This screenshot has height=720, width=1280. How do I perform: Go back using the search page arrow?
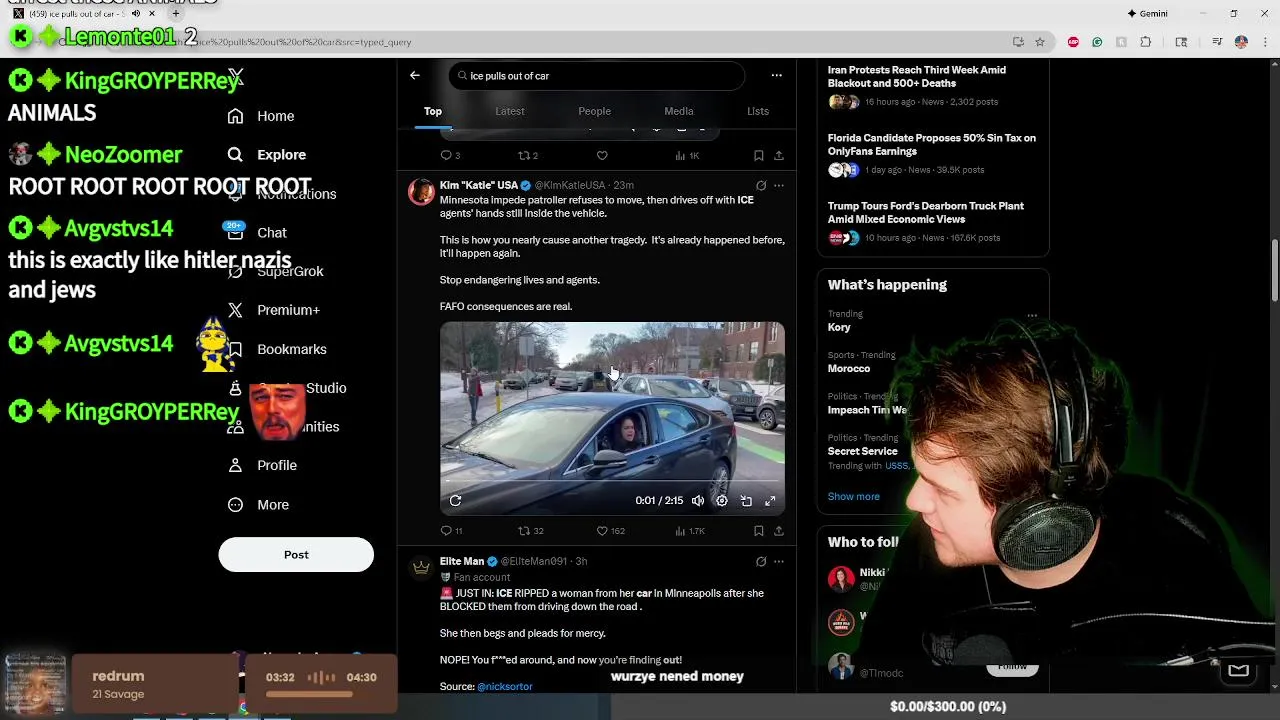pos(415,75)
